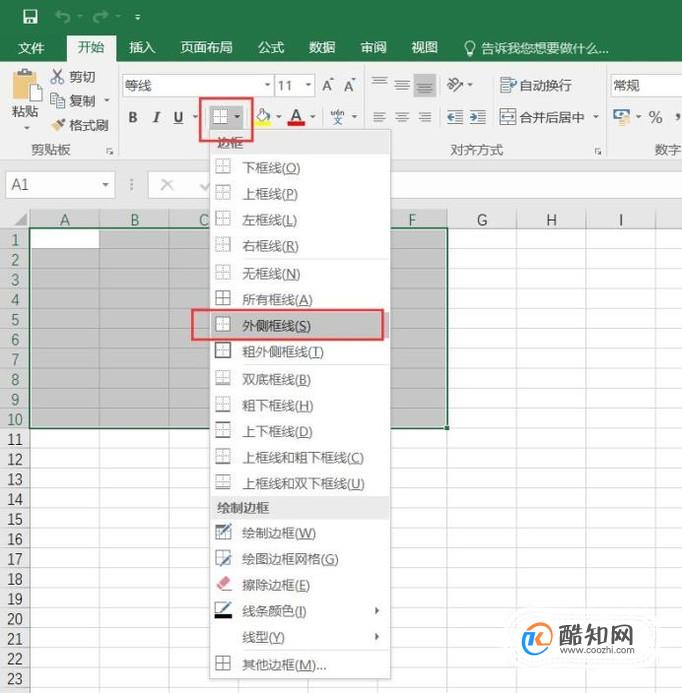Viewport: 682px width, 693px height.
Task: Click the bottom align icon
Action: click(425, 85)
